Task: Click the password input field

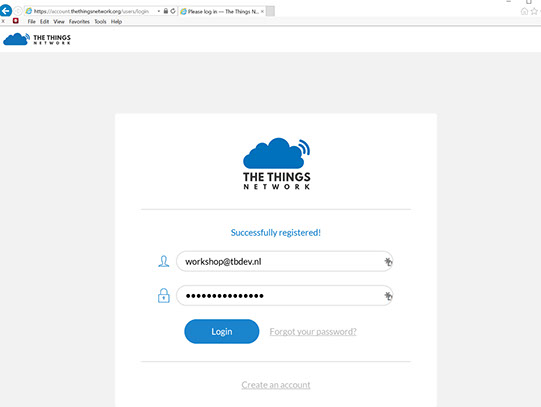Action: (284, 296)
